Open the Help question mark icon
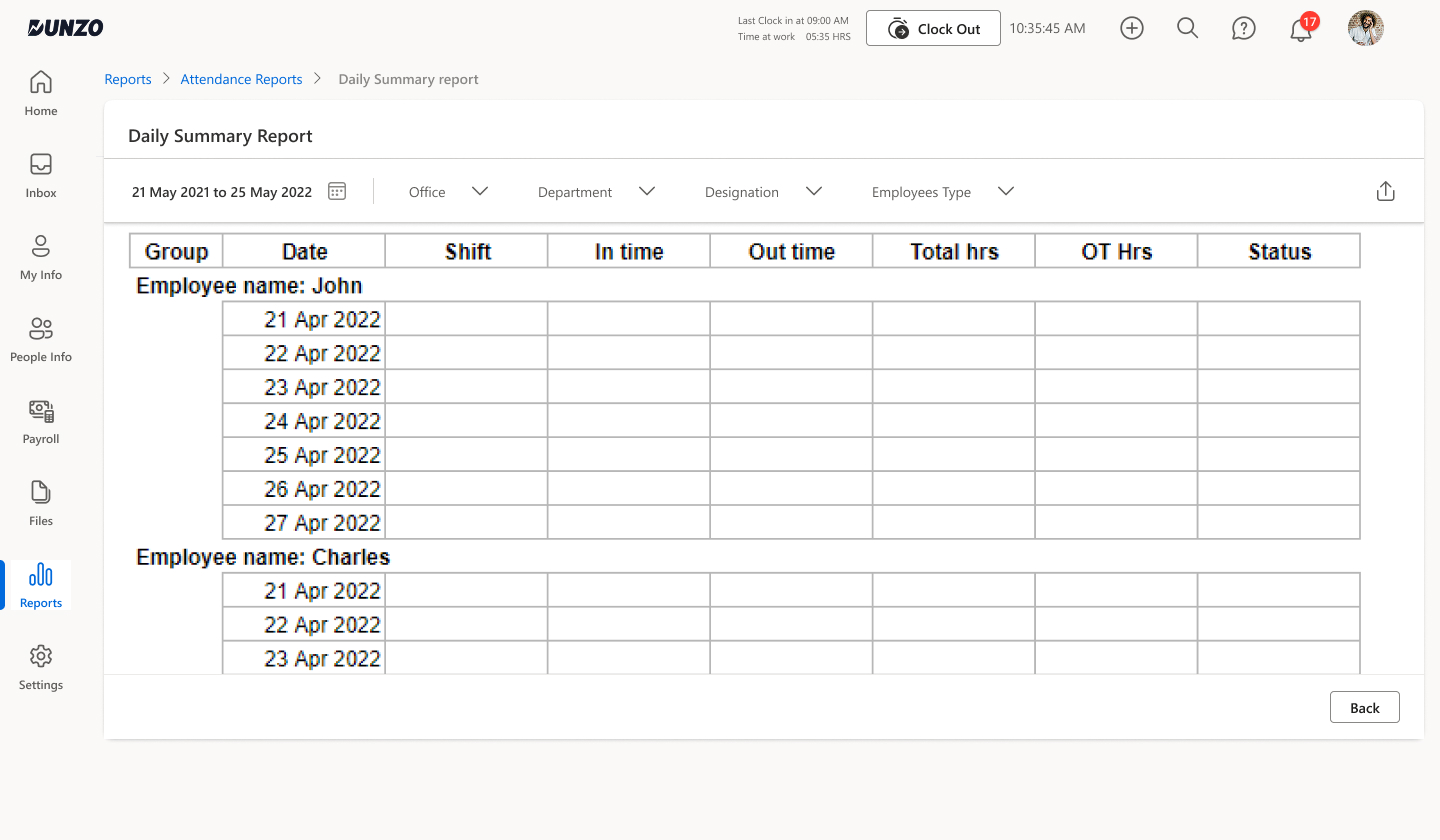The image size is (1440, 840). point(1243,28)
